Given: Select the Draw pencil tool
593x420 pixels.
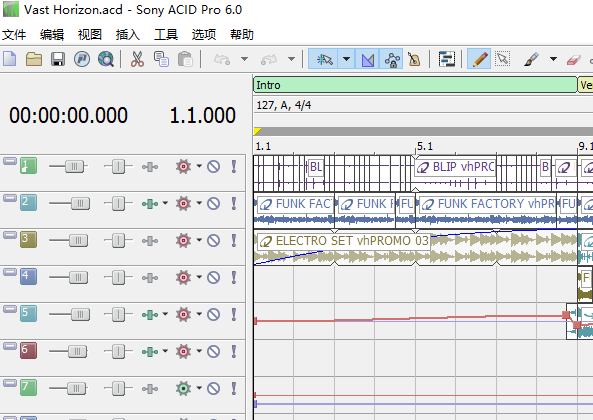Looking at the screenshot, I should (479, 59).
